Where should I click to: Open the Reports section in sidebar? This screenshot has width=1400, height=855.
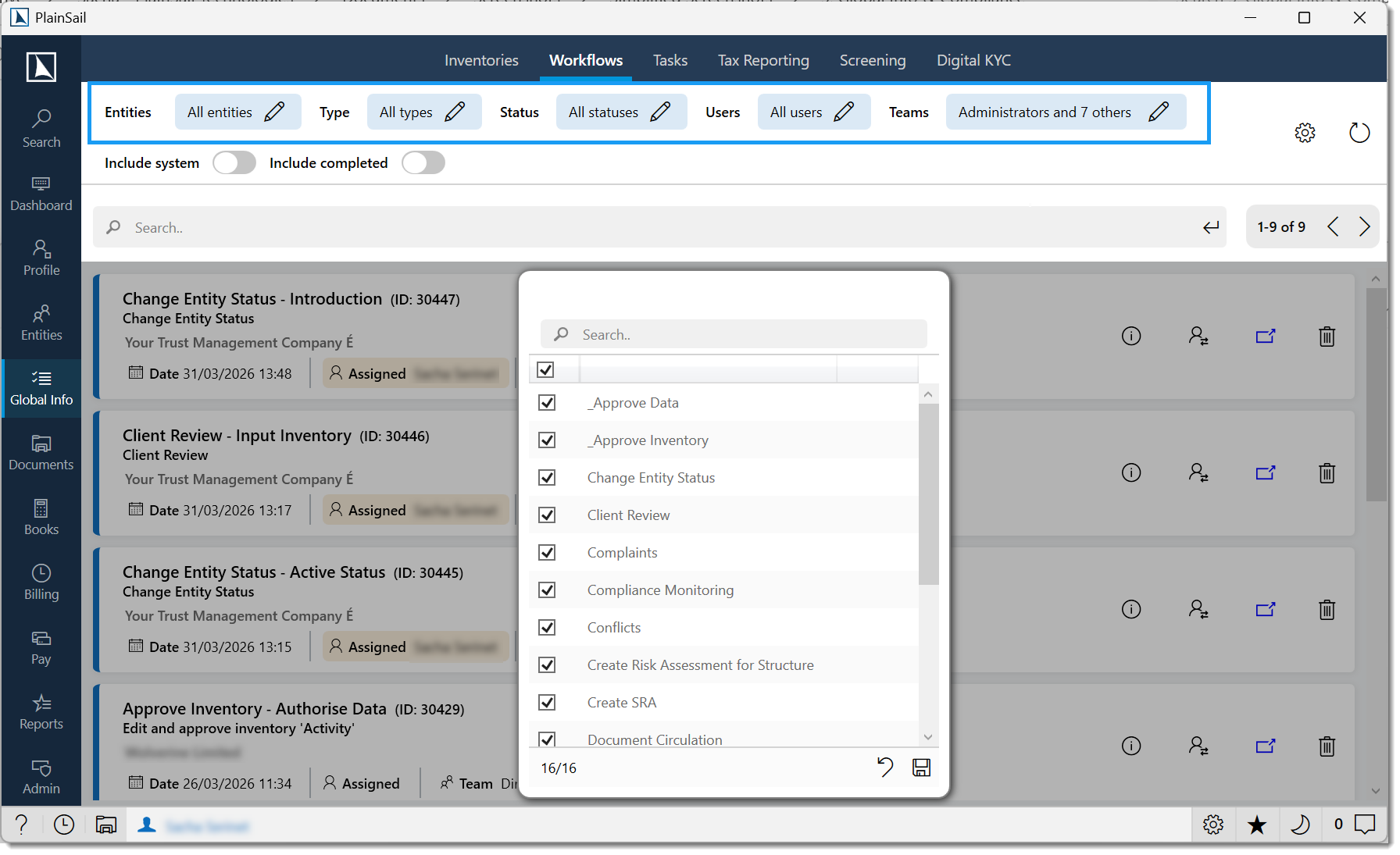point(41,711)
